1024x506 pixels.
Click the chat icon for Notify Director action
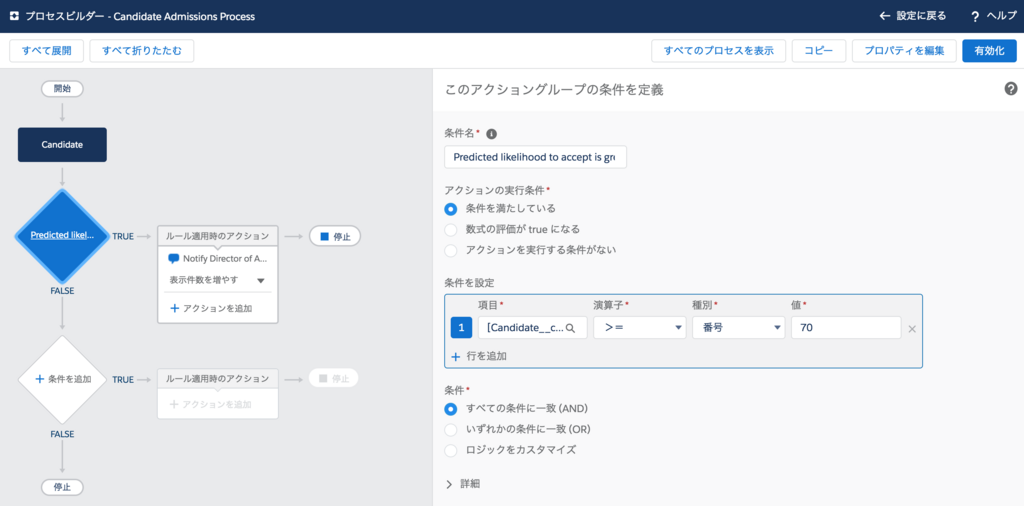pos(174,258)
